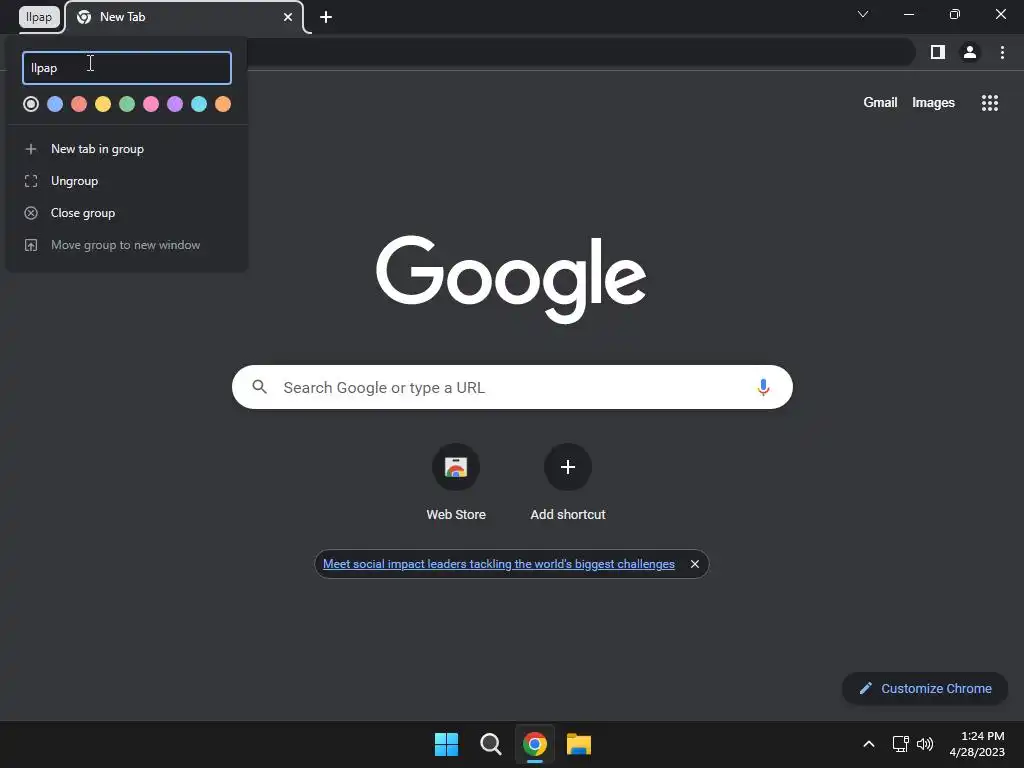The height and width of the screenshot is (768, 1024).
Task: Open the Web Store shortcut
Action: pos(456,483)
